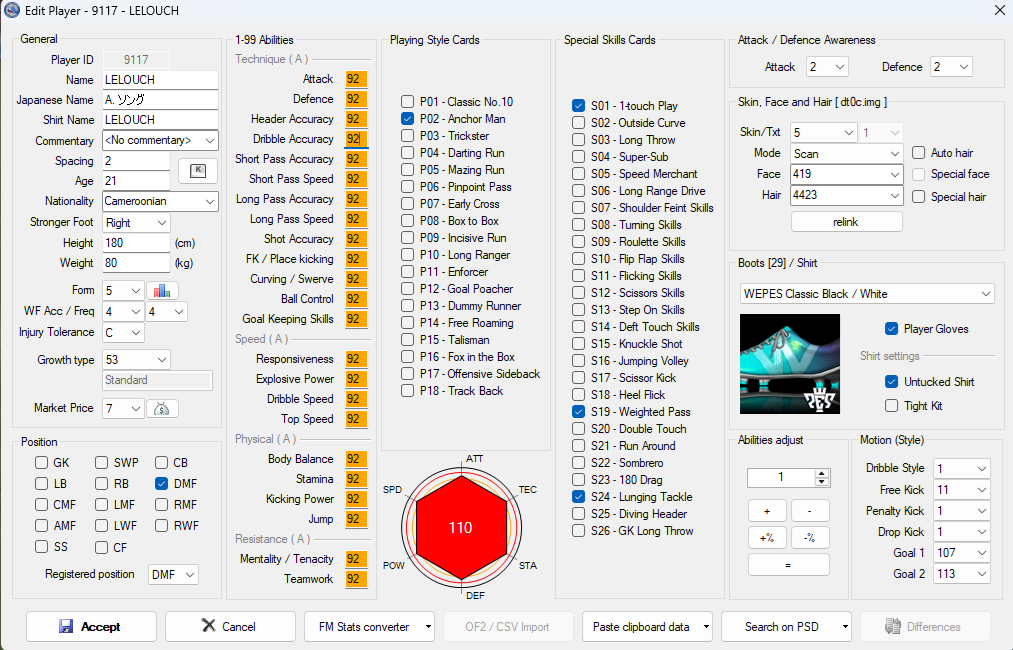Expand the Goal 1 celebration dropdown
This screenshot has height=650, width=1013.
tap(981, 553)
